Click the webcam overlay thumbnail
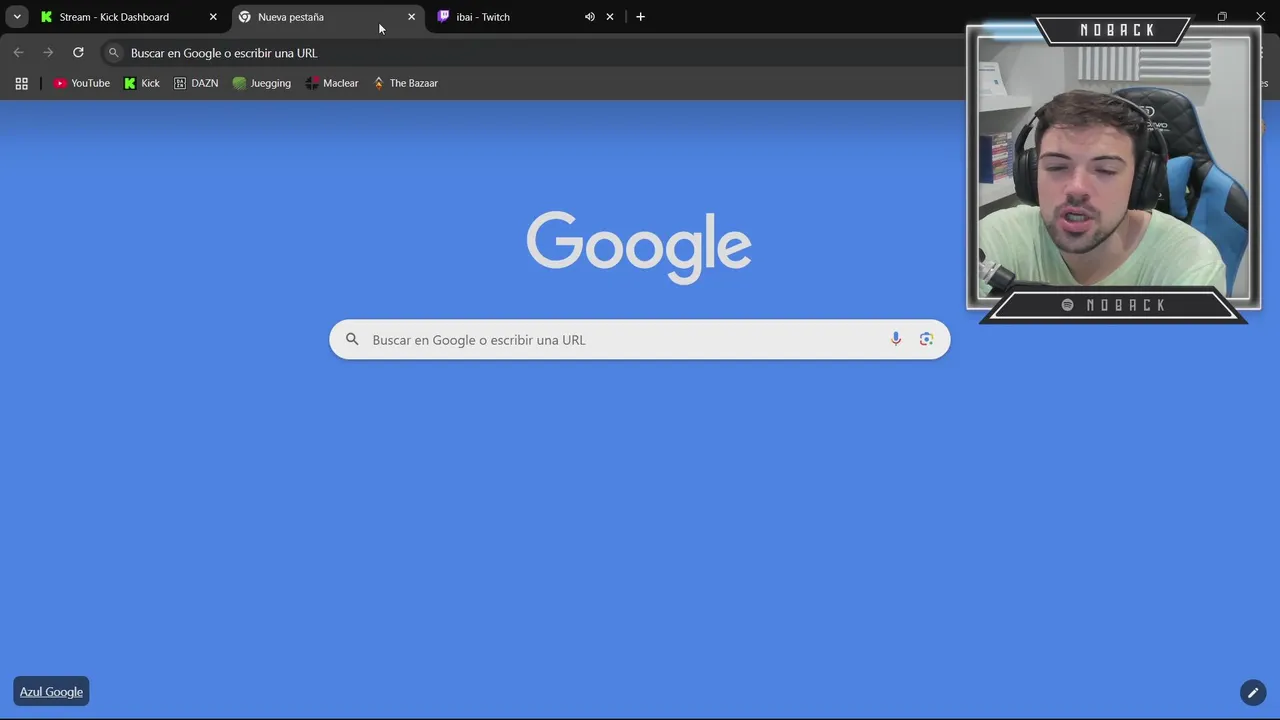 (x=1113, y=170)
